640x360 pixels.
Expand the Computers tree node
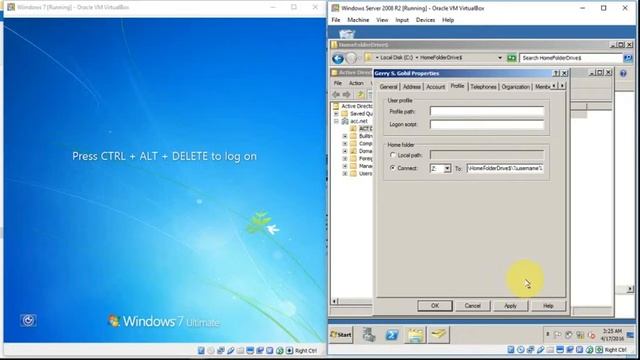pyautogui.click(x=345, y=144)
